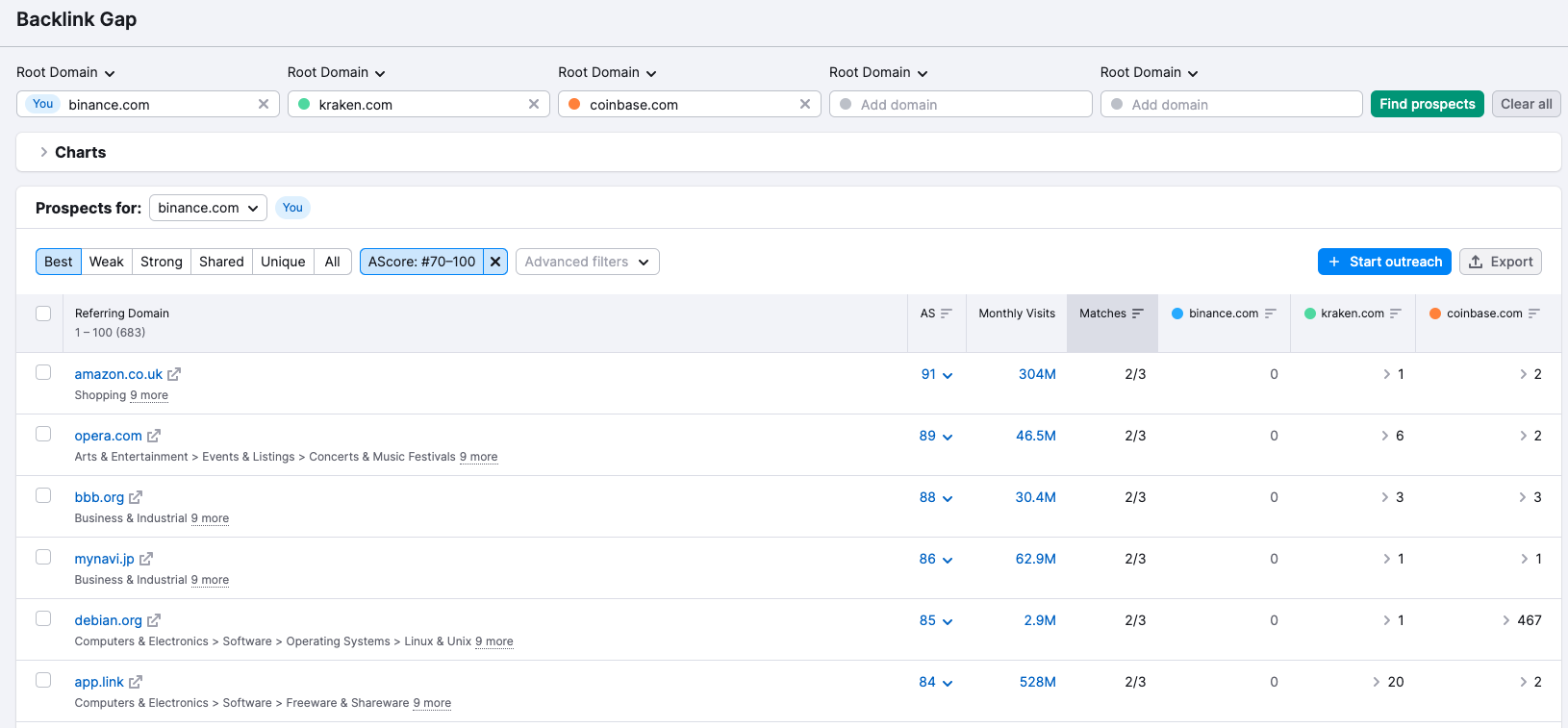Select the Unique prospects tab
The image size is (1568, 728).
283,262
